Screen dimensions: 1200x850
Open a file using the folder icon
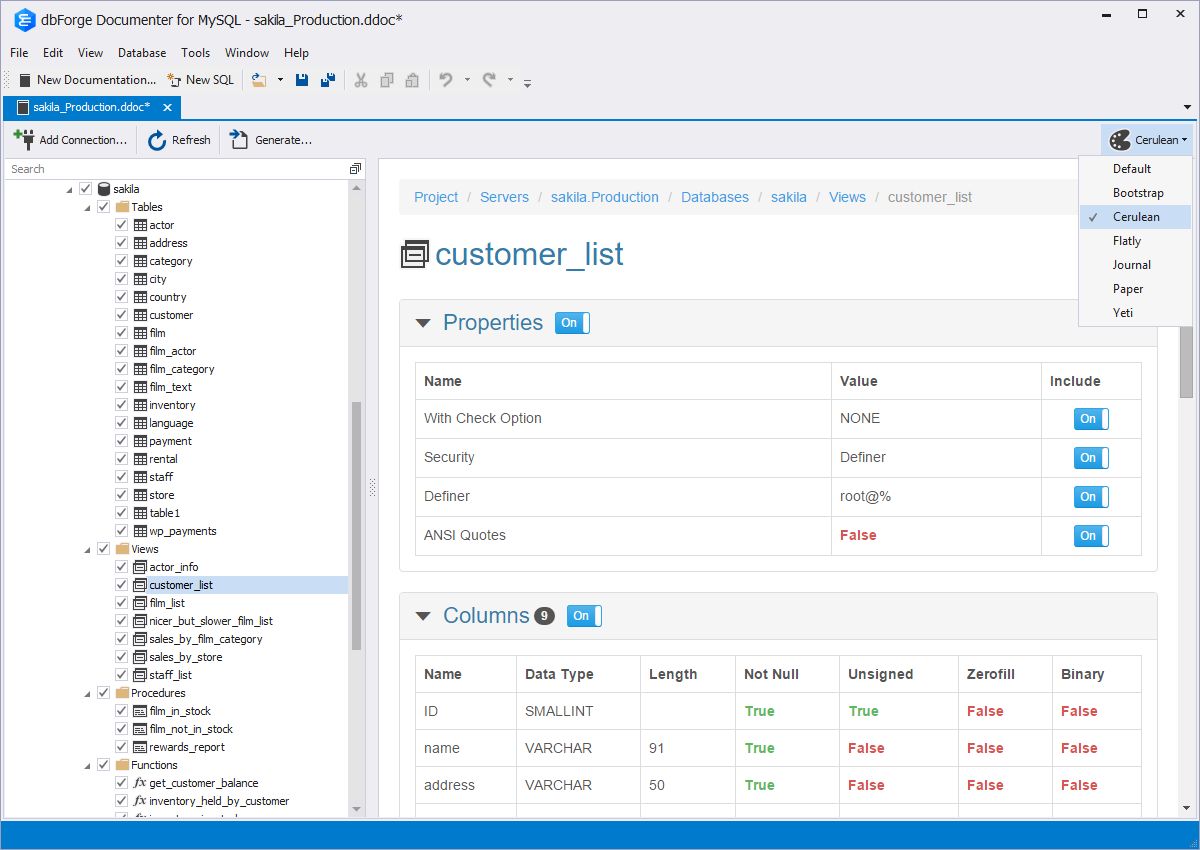pos(258,80)
